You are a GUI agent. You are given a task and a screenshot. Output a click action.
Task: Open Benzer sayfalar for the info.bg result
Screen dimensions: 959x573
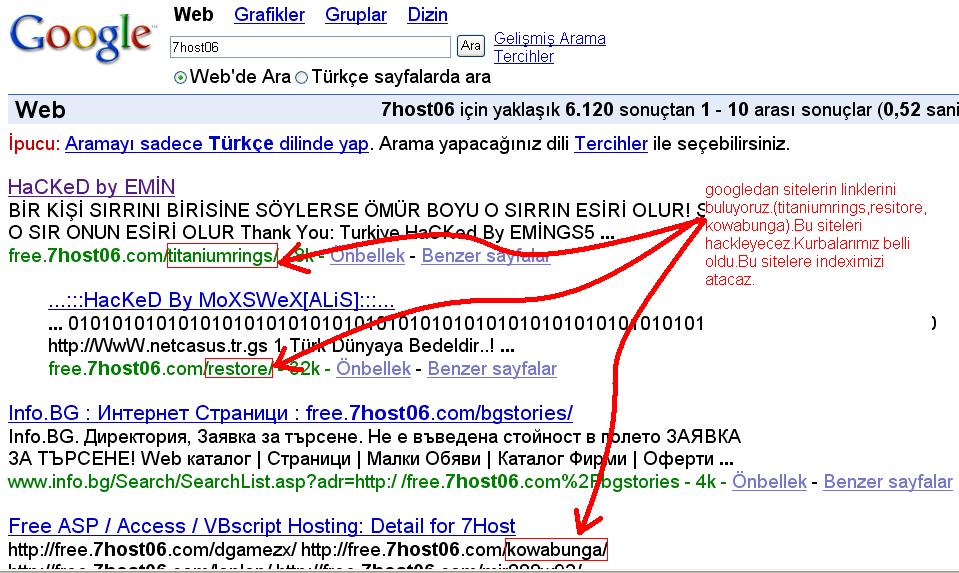(x=888, y=482)
